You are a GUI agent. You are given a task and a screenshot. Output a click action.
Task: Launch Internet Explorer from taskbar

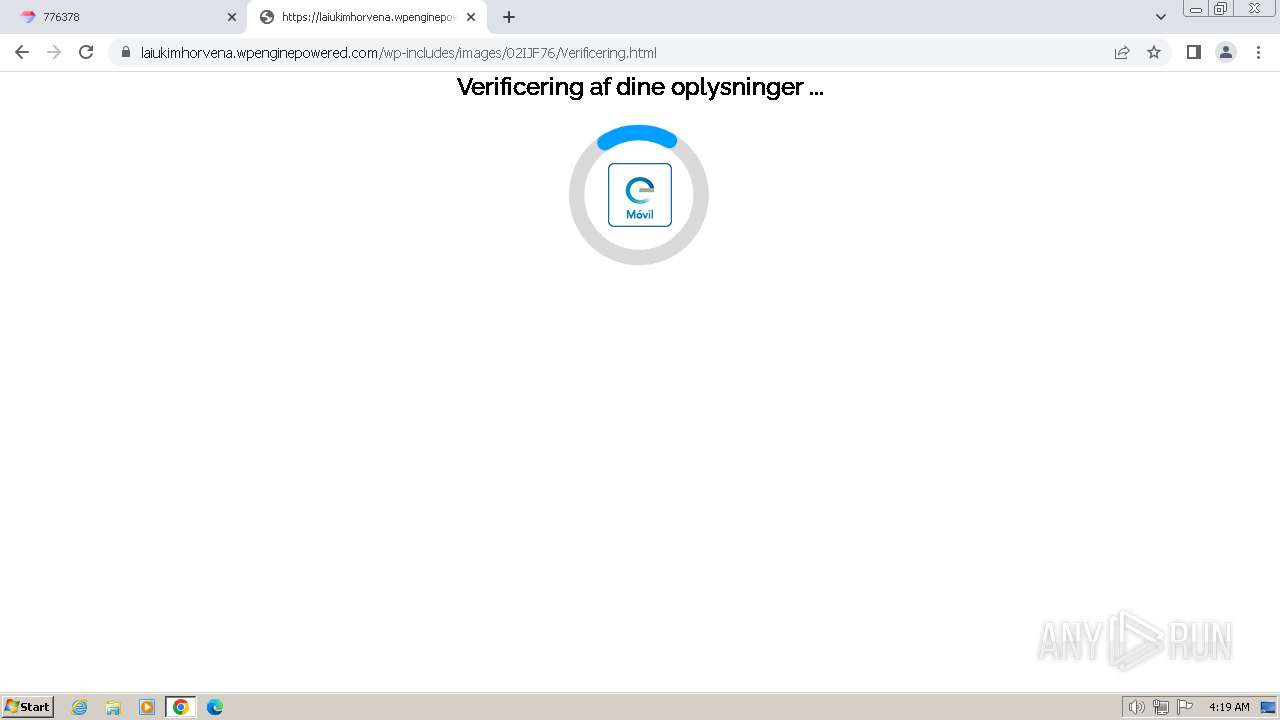click(x=80, y=707)
